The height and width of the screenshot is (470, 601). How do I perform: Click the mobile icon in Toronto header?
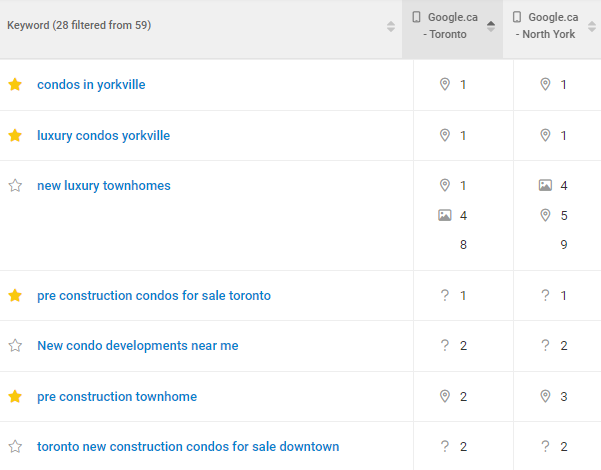click(x=417, y=17)
